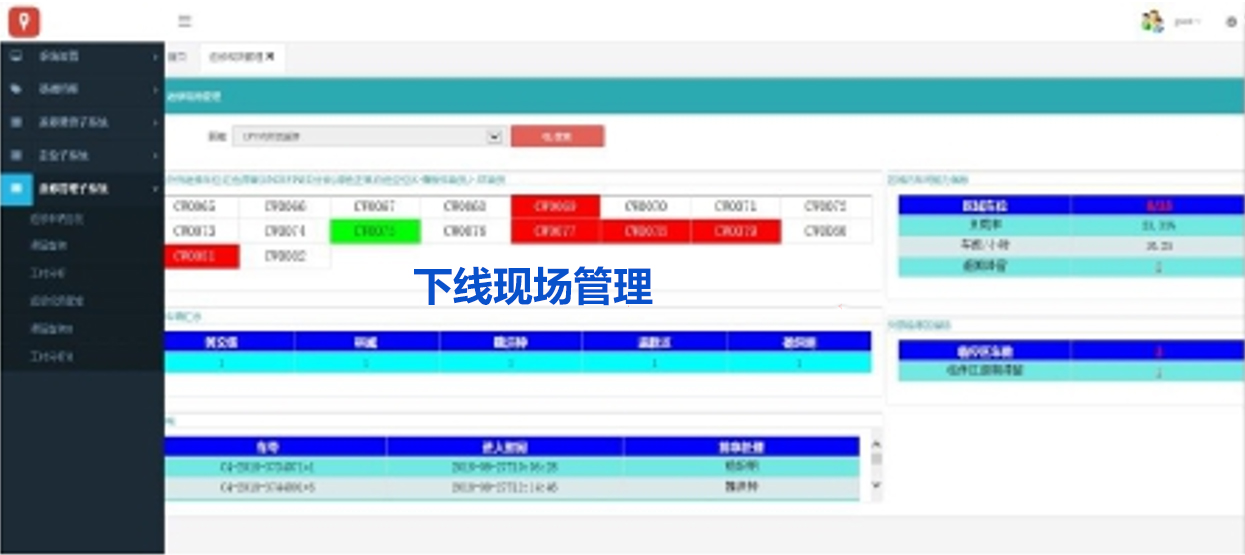Select the currently active page tab
This screenshot has height=555, width=1245.
[236, 58]
